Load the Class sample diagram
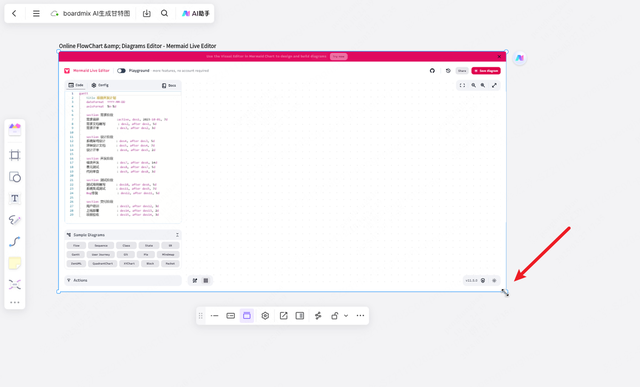The width and height of the screenshot is (640, 387). [x=126, y=245]
